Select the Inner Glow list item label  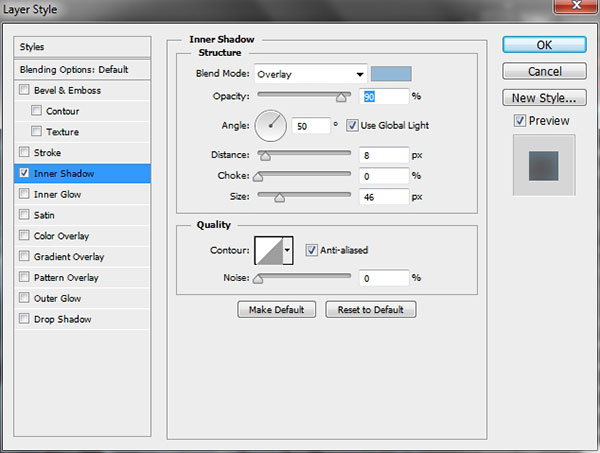(57, 194)
